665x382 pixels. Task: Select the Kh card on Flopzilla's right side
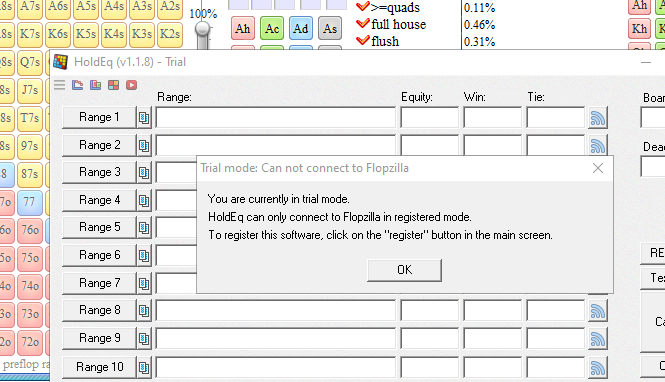click(639, 28)
